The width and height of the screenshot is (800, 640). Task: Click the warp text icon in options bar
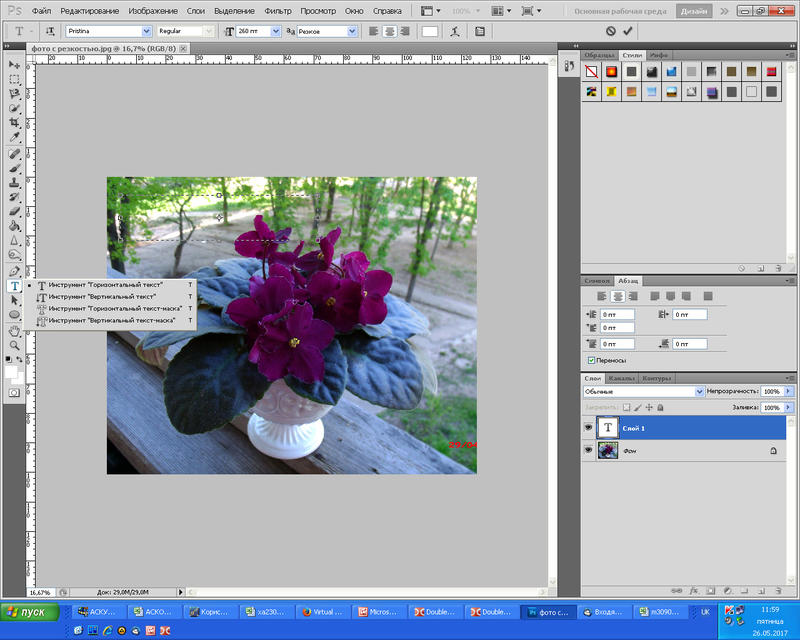click(456, 32)
